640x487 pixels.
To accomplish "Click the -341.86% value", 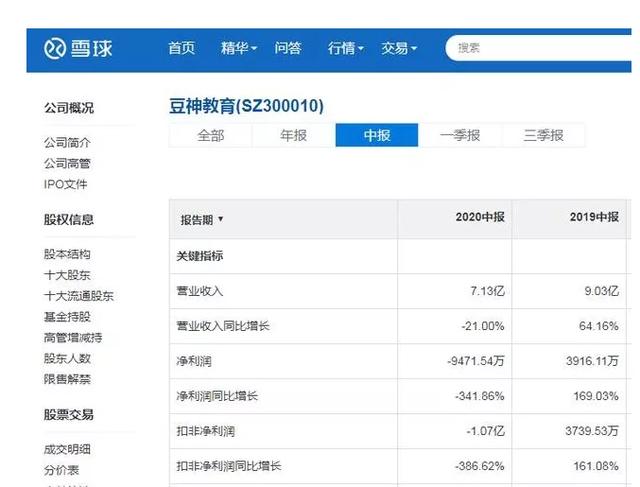I will pyautogui.click(x=480, y=396).
